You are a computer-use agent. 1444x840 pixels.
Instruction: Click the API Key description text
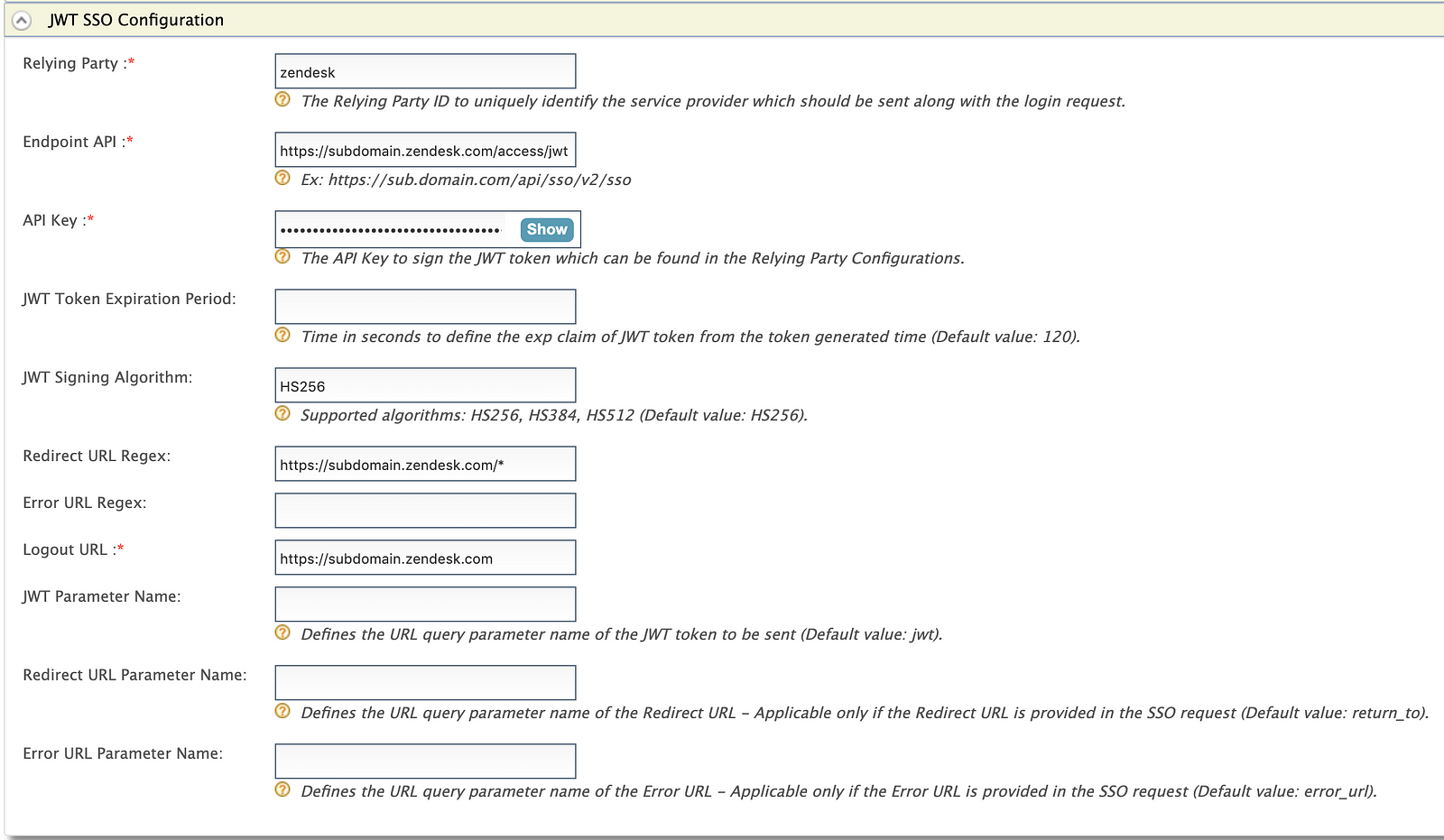(x=633, y=258)
